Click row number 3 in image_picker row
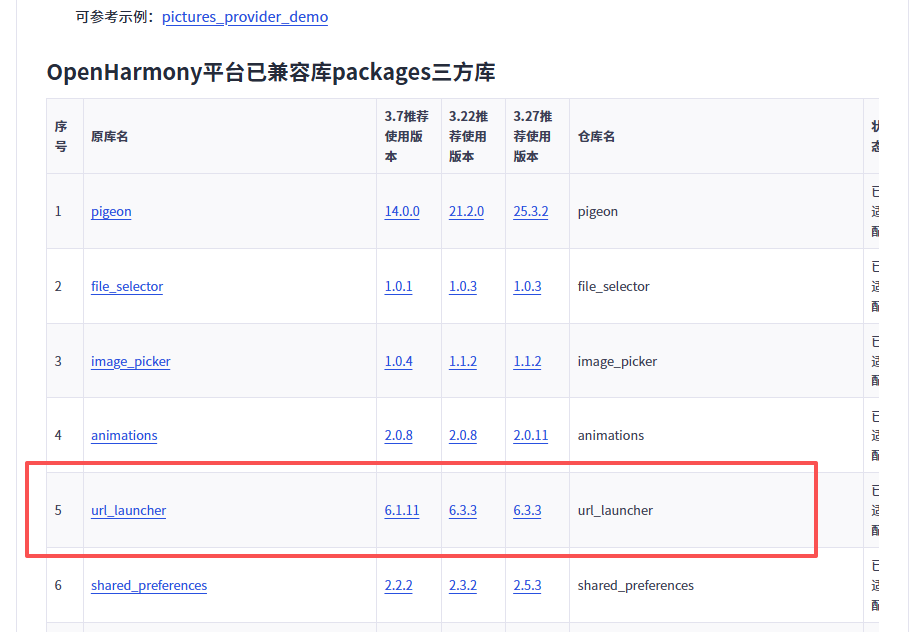Image resolution: width=922 pixels, height=632 pixels. point(58,361)
